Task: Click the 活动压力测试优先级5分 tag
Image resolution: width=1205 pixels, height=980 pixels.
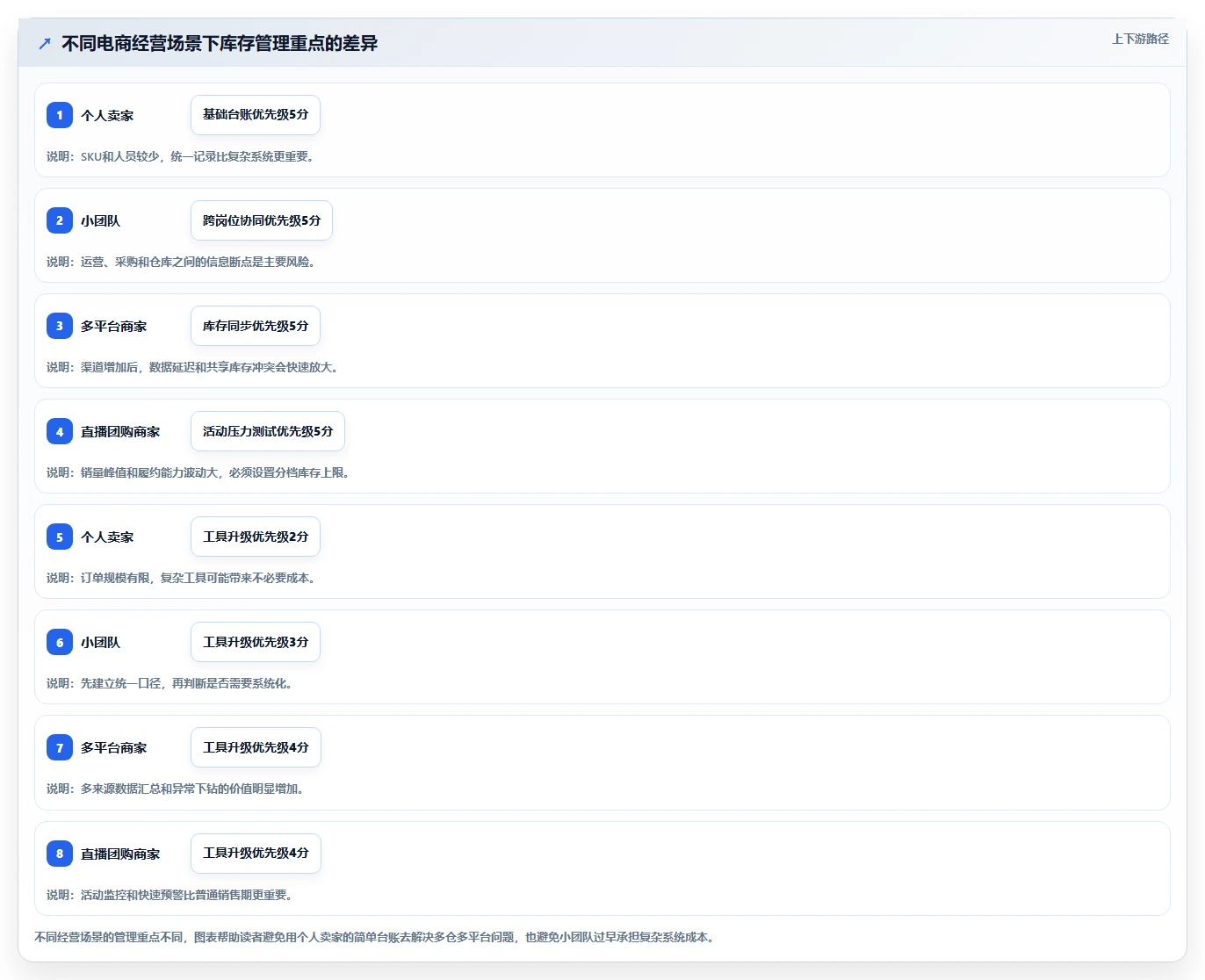Action: pyautogui.click(x=268, y=431)
